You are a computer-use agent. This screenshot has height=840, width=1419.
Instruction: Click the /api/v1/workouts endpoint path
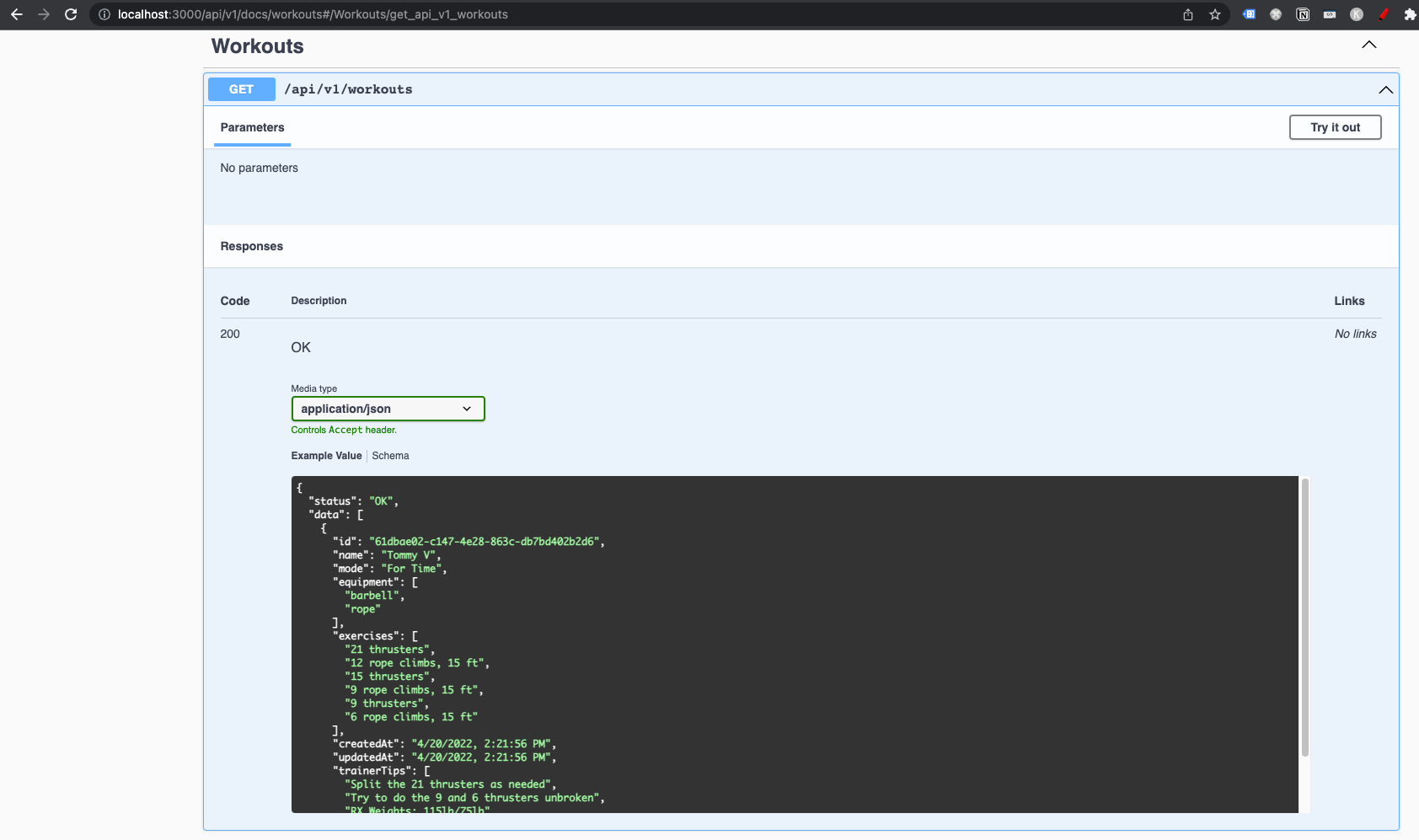pos(348,89)
